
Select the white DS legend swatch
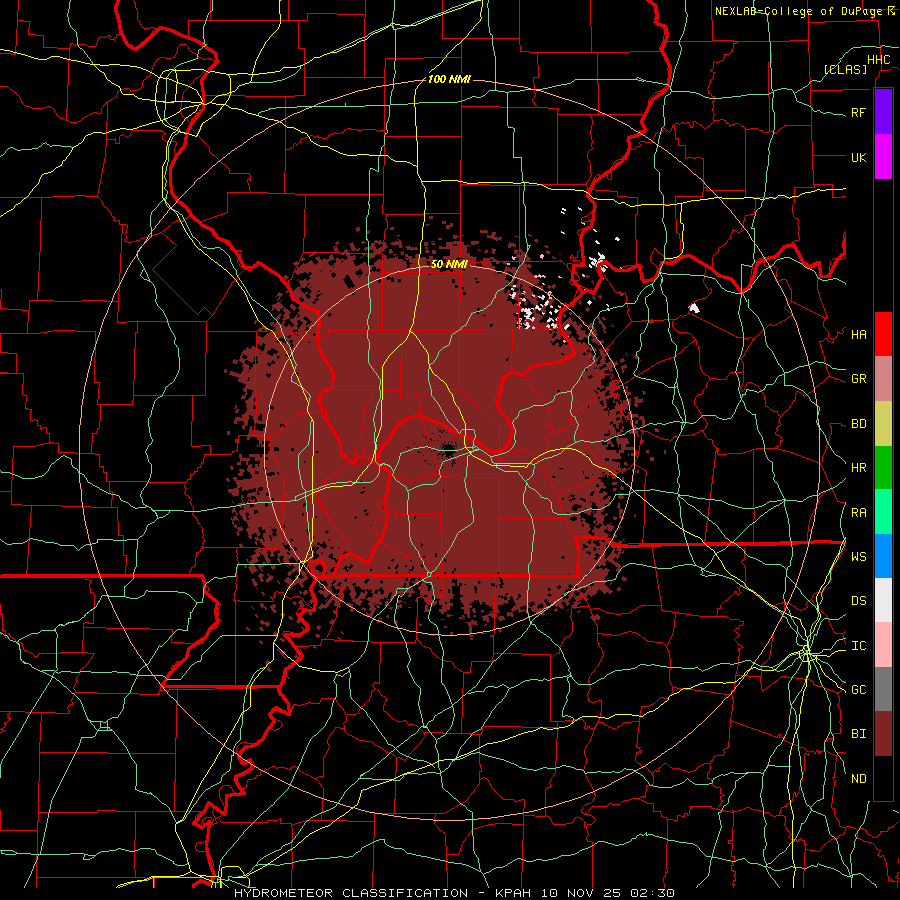click(x=883, y=600)
